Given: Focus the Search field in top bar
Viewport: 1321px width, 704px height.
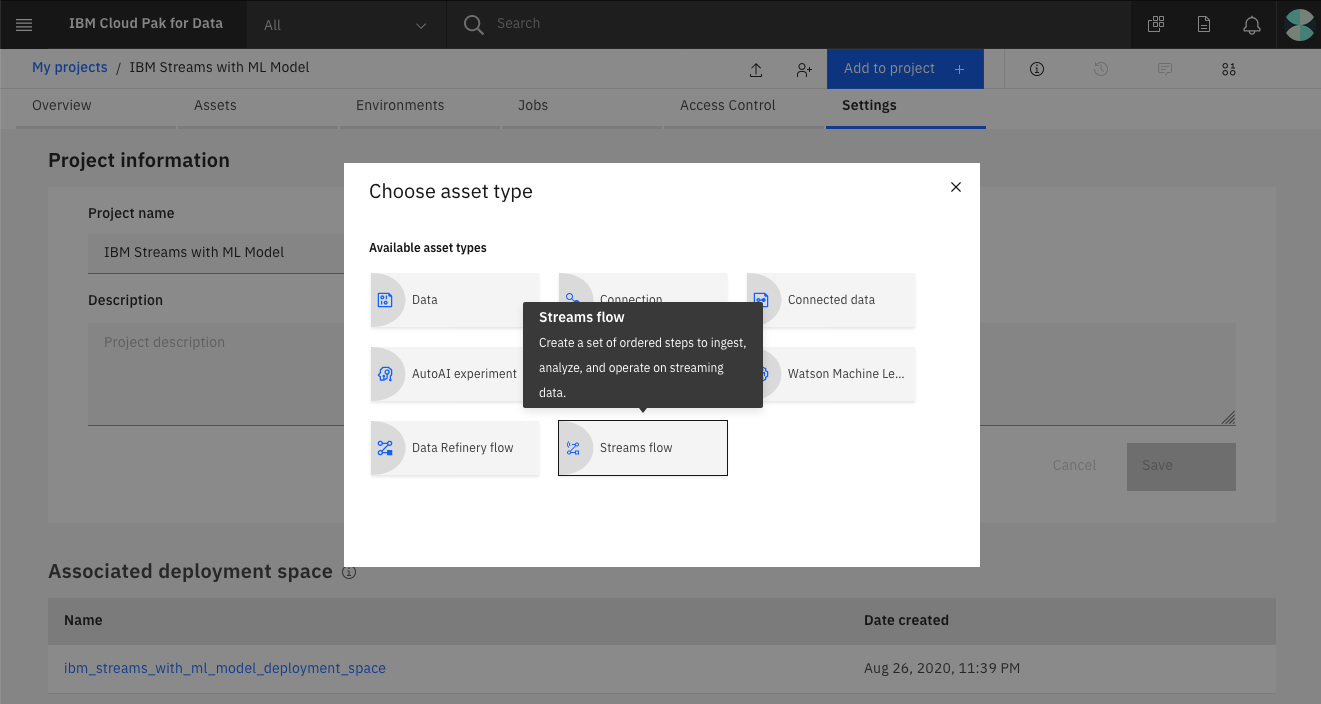Looking at the screenshot, I should (x=790, y=24).
